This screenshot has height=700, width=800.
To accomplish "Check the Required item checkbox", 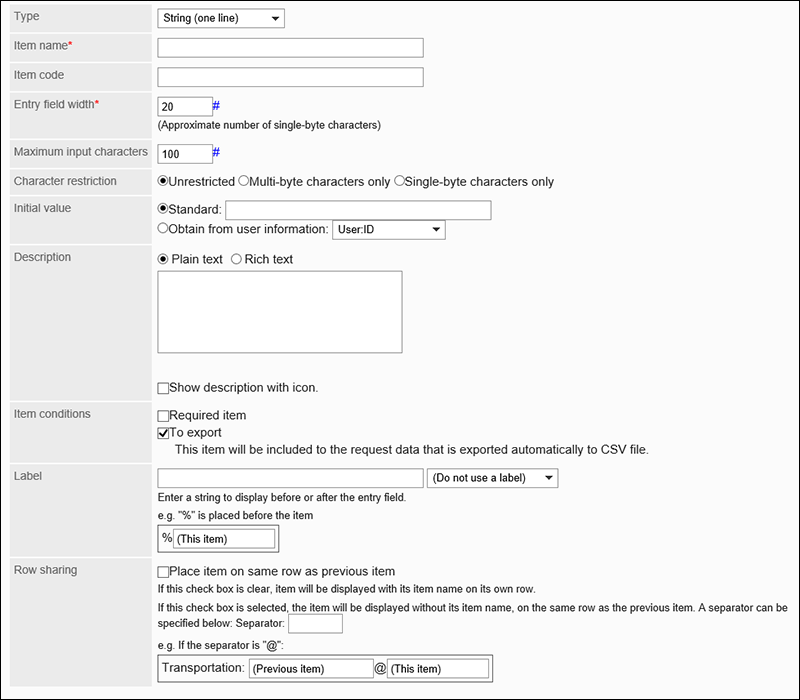I will [x=163, y=416].
